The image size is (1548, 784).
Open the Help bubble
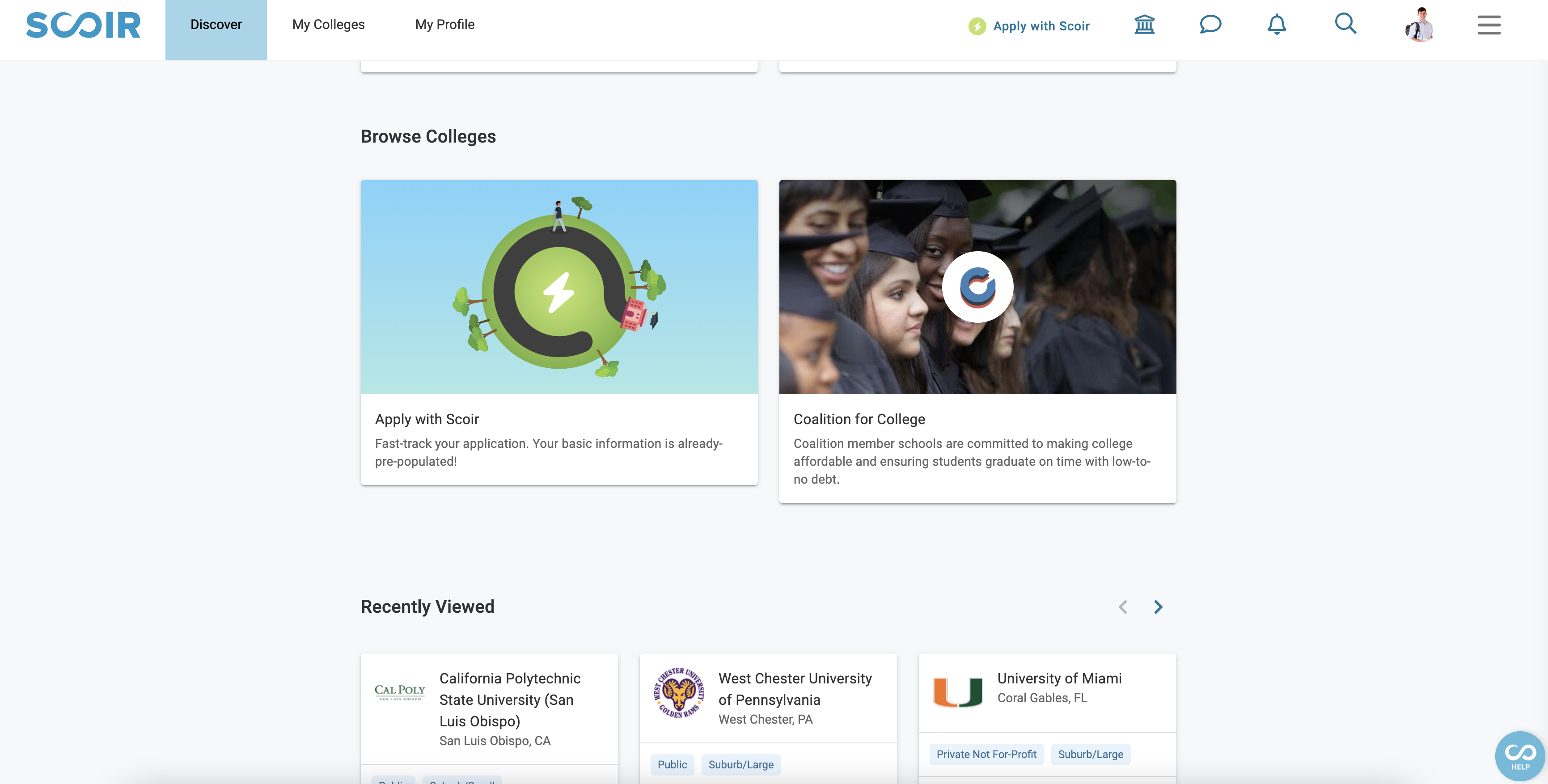tap(1520, 756)
